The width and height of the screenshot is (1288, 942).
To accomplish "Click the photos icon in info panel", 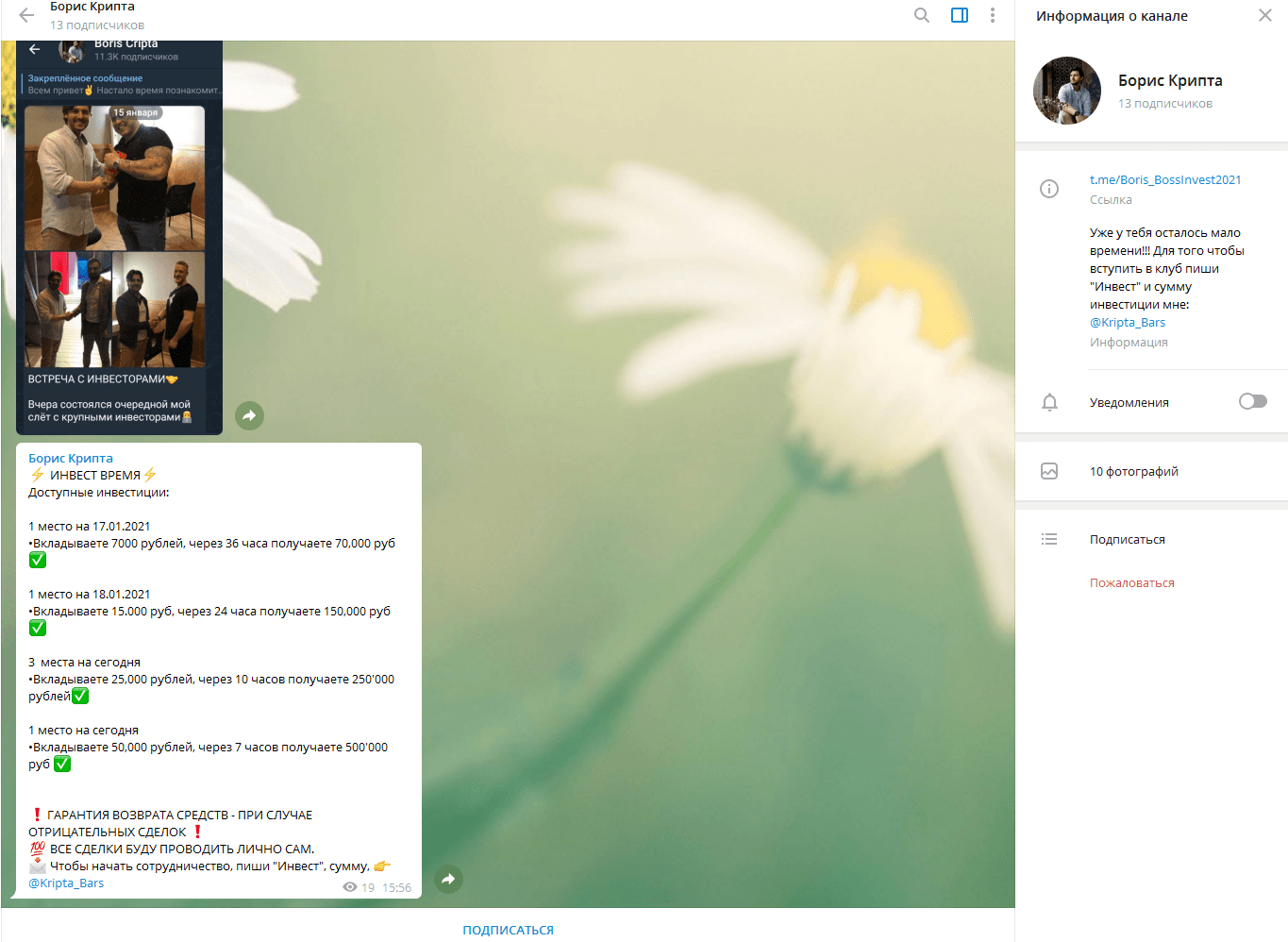I will point(1049,471).
